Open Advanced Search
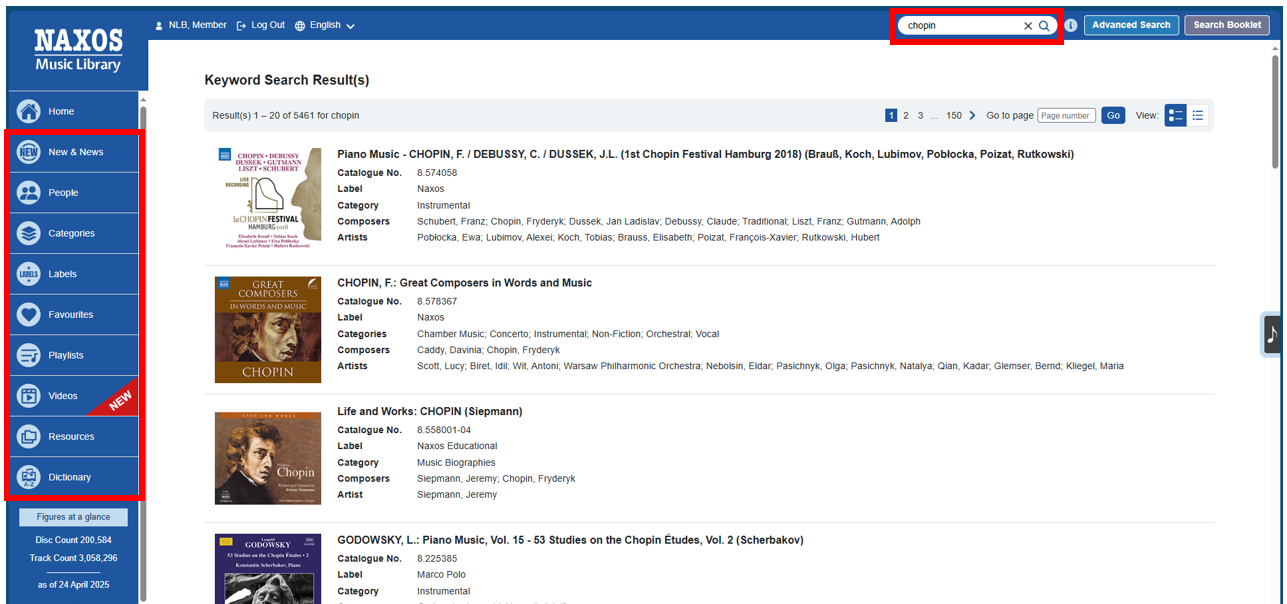This screenshot has width=1287, height=604. (1131, 25)
